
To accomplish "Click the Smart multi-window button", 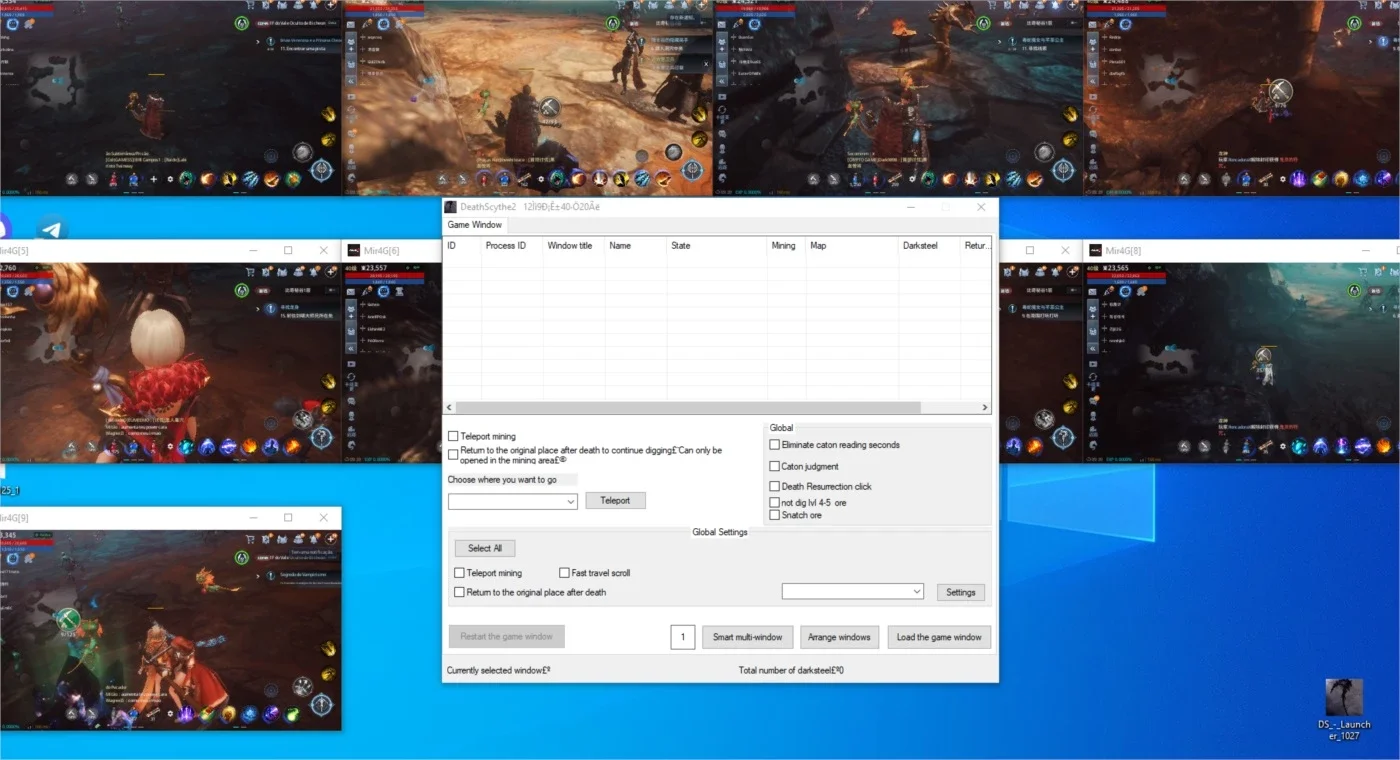I will [748, 637].
